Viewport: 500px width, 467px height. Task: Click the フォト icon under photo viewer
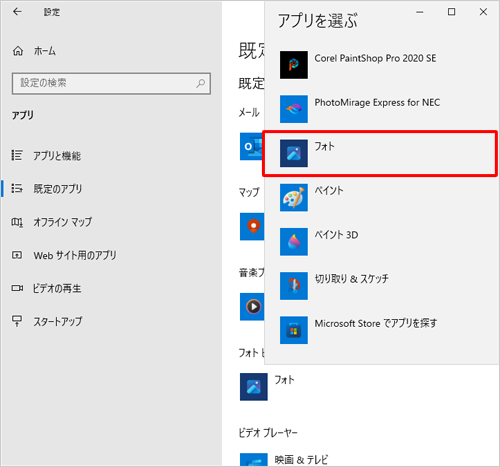pyautogui.click(x=254, y=387)
